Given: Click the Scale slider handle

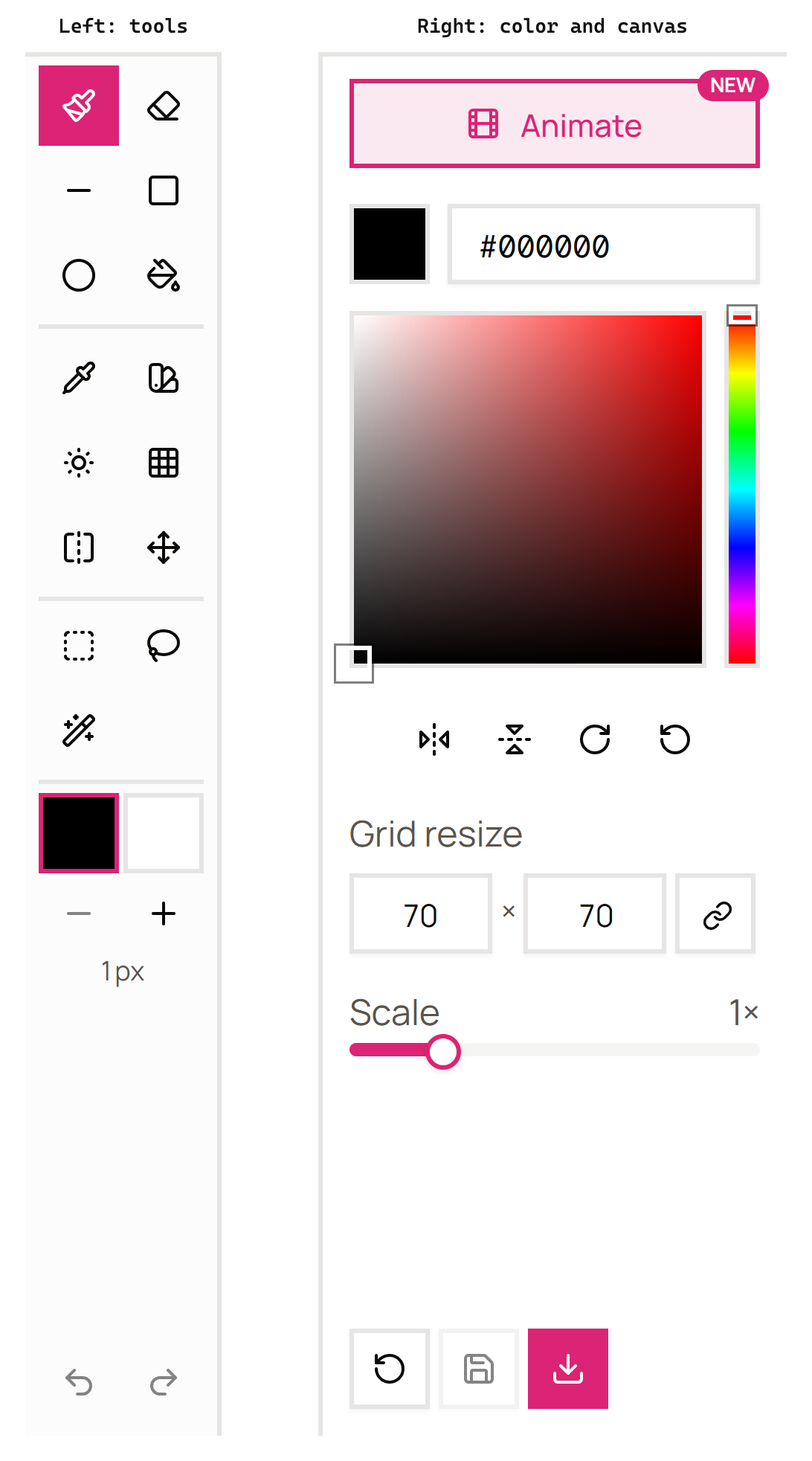Looking at the screenshot, I should pos(443,1051).
